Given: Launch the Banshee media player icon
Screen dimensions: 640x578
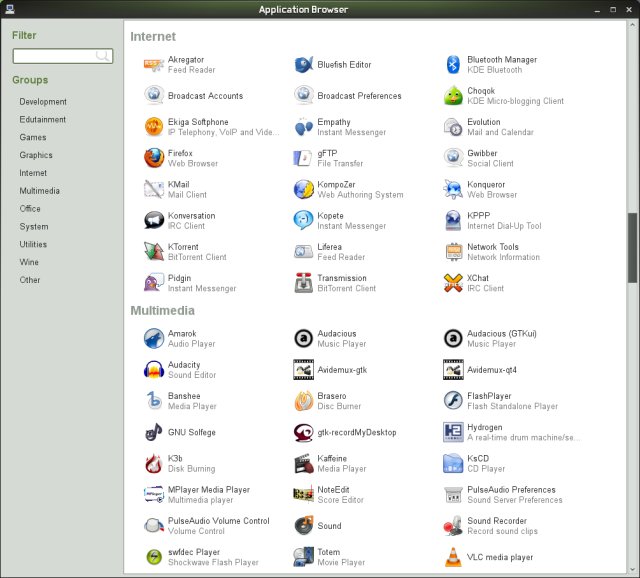Looking at the screenshot, I should 154,401.
